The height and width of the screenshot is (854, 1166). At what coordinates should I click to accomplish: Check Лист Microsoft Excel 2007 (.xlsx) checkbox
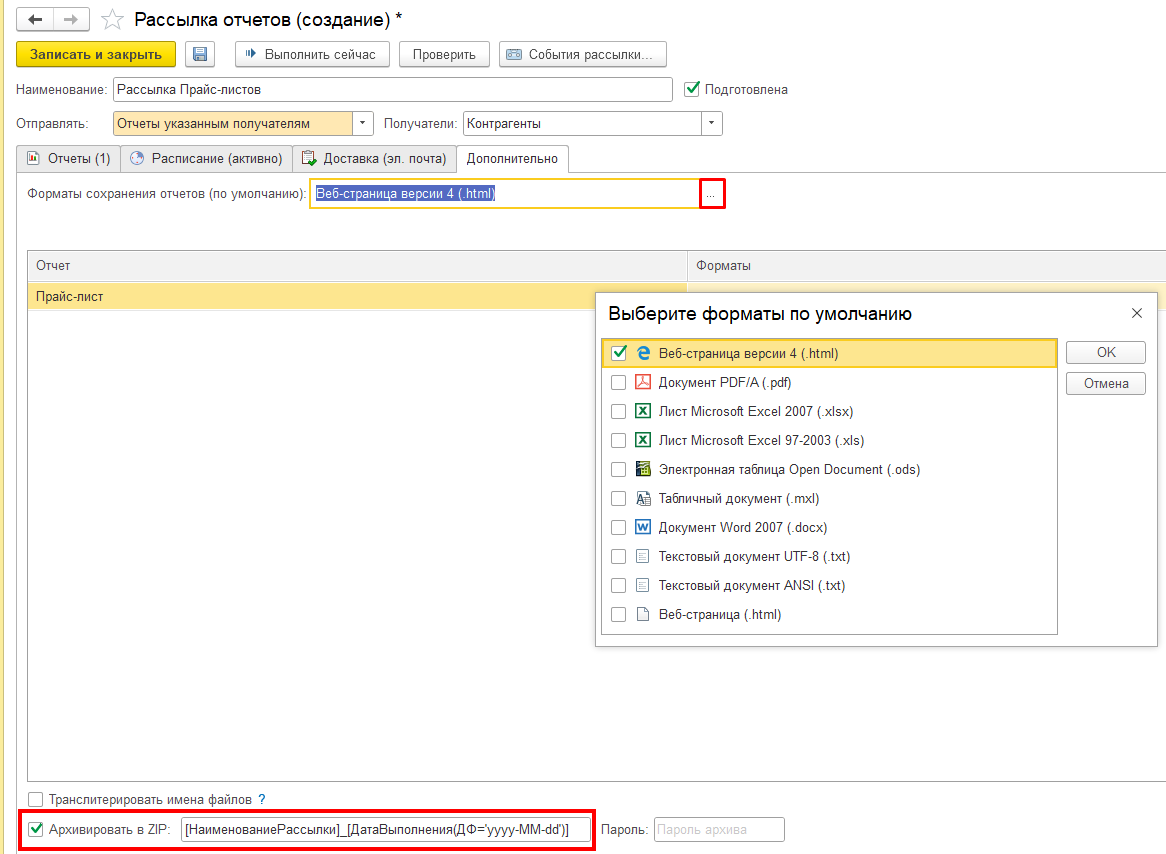[619, 411]
